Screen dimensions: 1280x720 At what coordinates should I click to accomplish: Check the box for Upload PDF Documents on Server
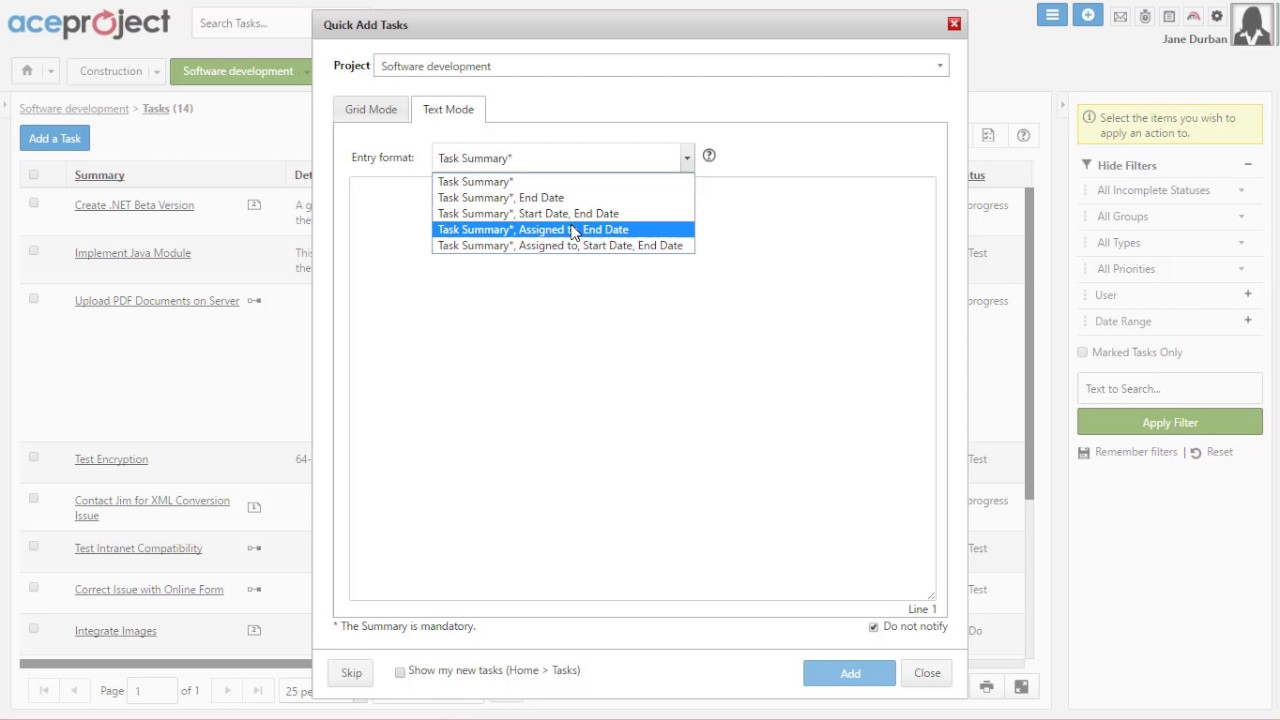click(33, 299)
